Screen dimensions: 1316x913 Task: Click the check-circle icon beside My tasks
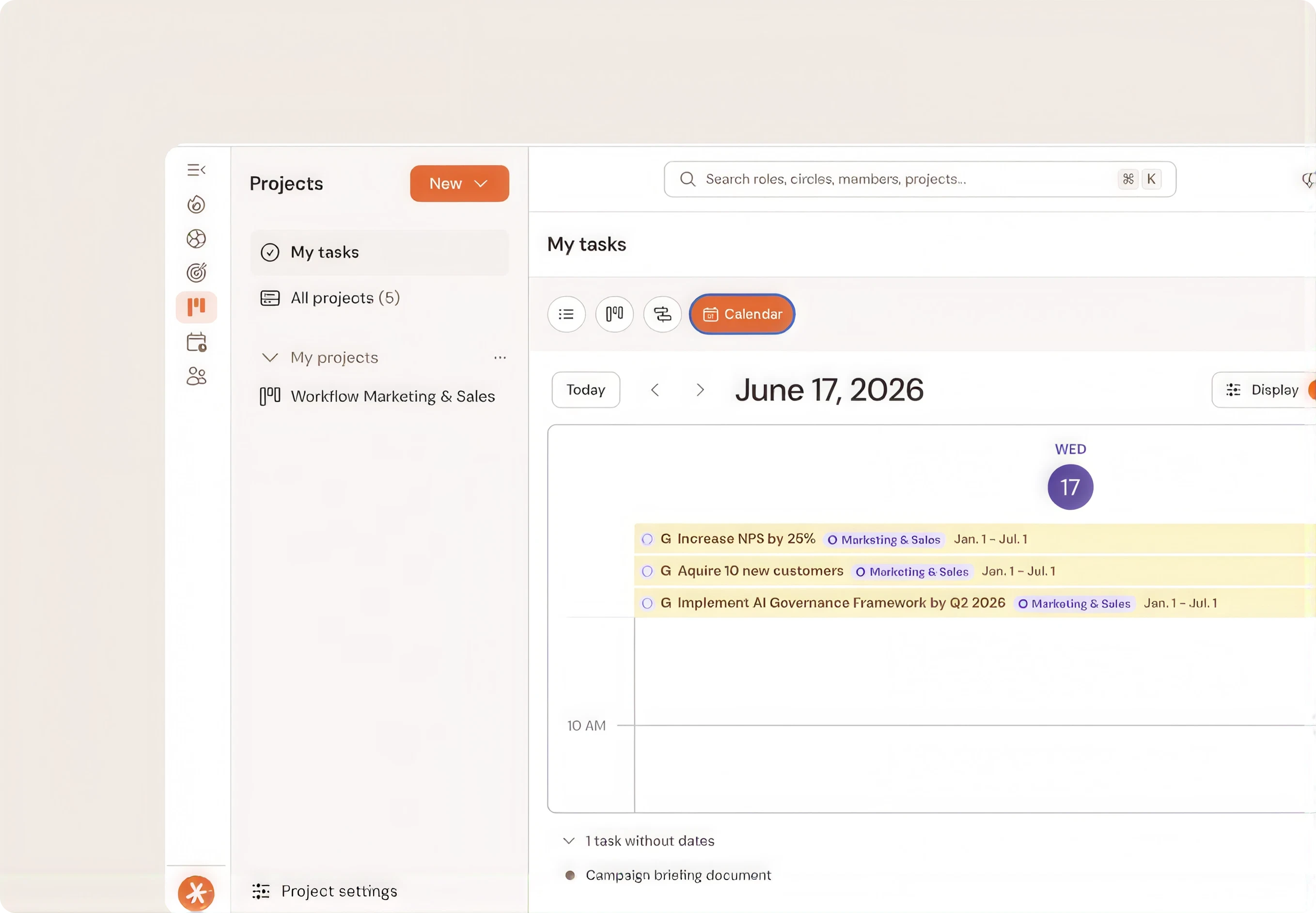pyautogui.click(x=270, y=252)
